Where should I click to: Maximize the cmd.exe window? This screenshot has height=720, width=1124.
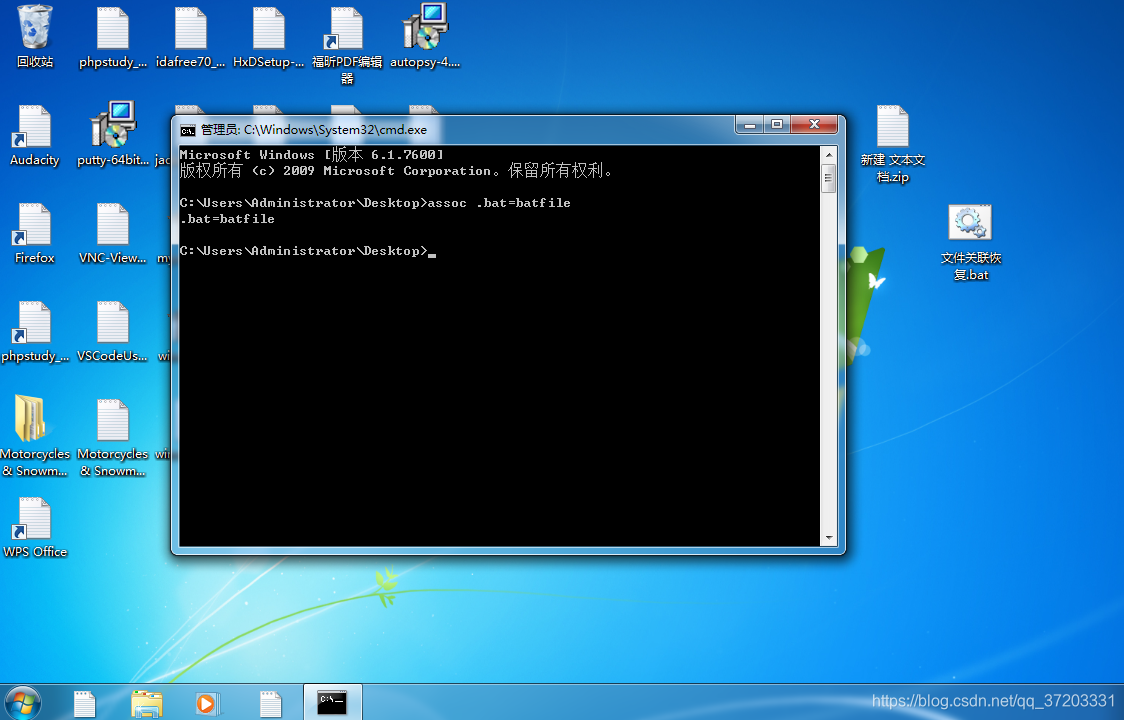pyautogui.click(x=776, y=125)
